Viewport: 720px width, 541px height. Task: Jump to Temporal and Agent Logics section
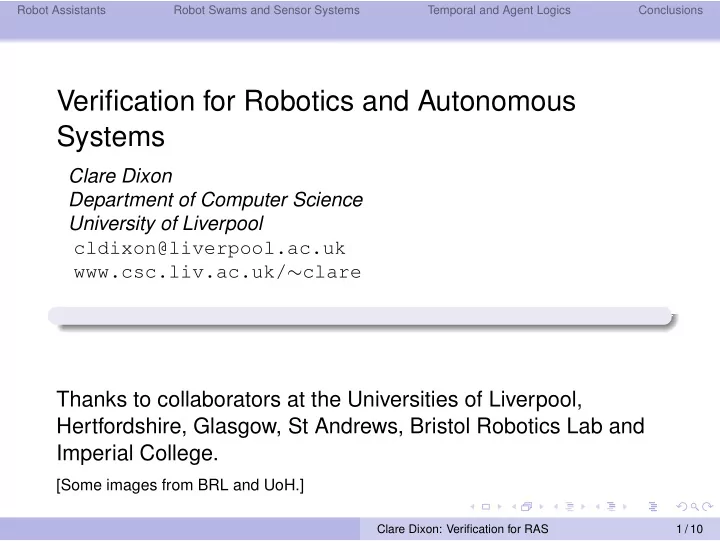point(499,10)
